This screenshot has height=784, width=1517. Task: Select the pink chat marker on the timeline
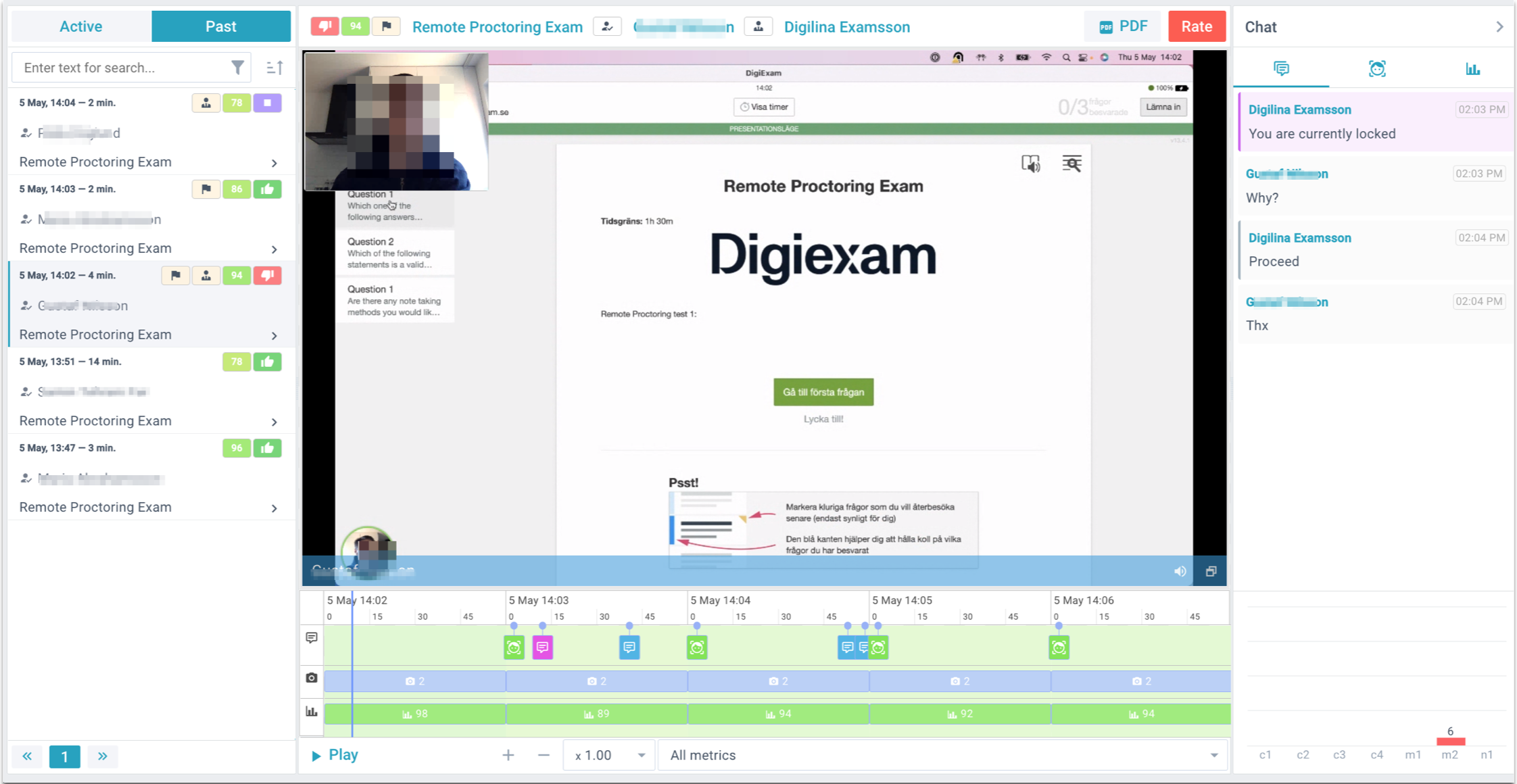tap(542, 647)
